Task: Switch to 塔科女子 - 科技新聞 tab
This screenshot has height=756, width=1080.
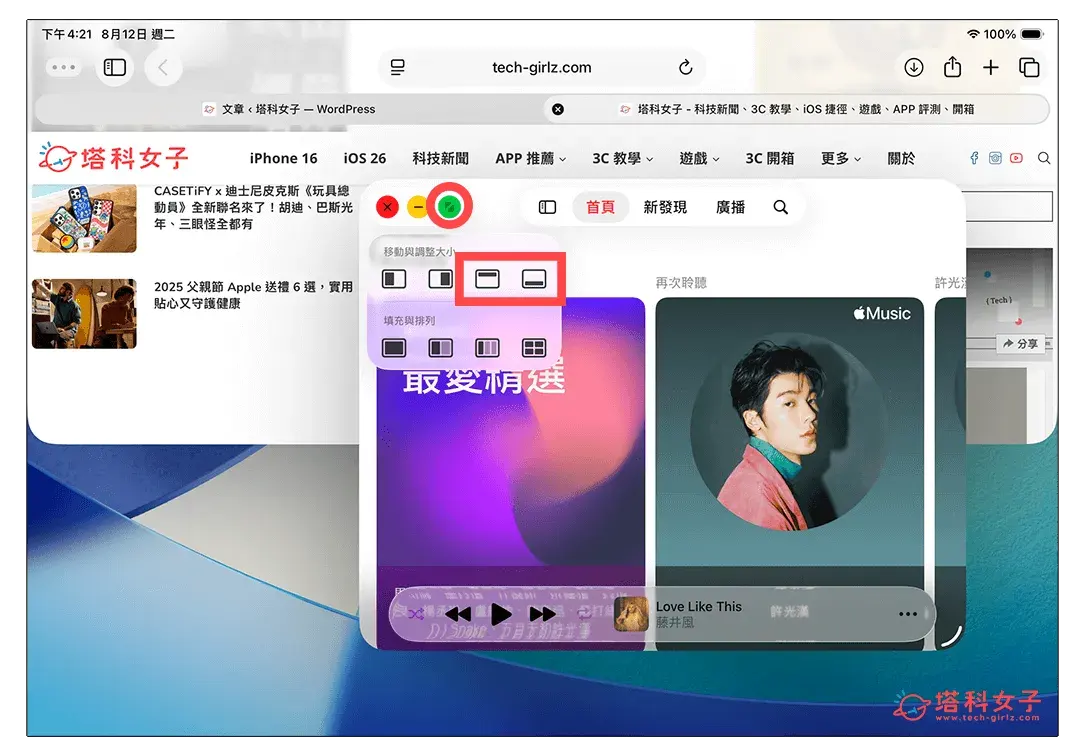Action: [798, 109]
